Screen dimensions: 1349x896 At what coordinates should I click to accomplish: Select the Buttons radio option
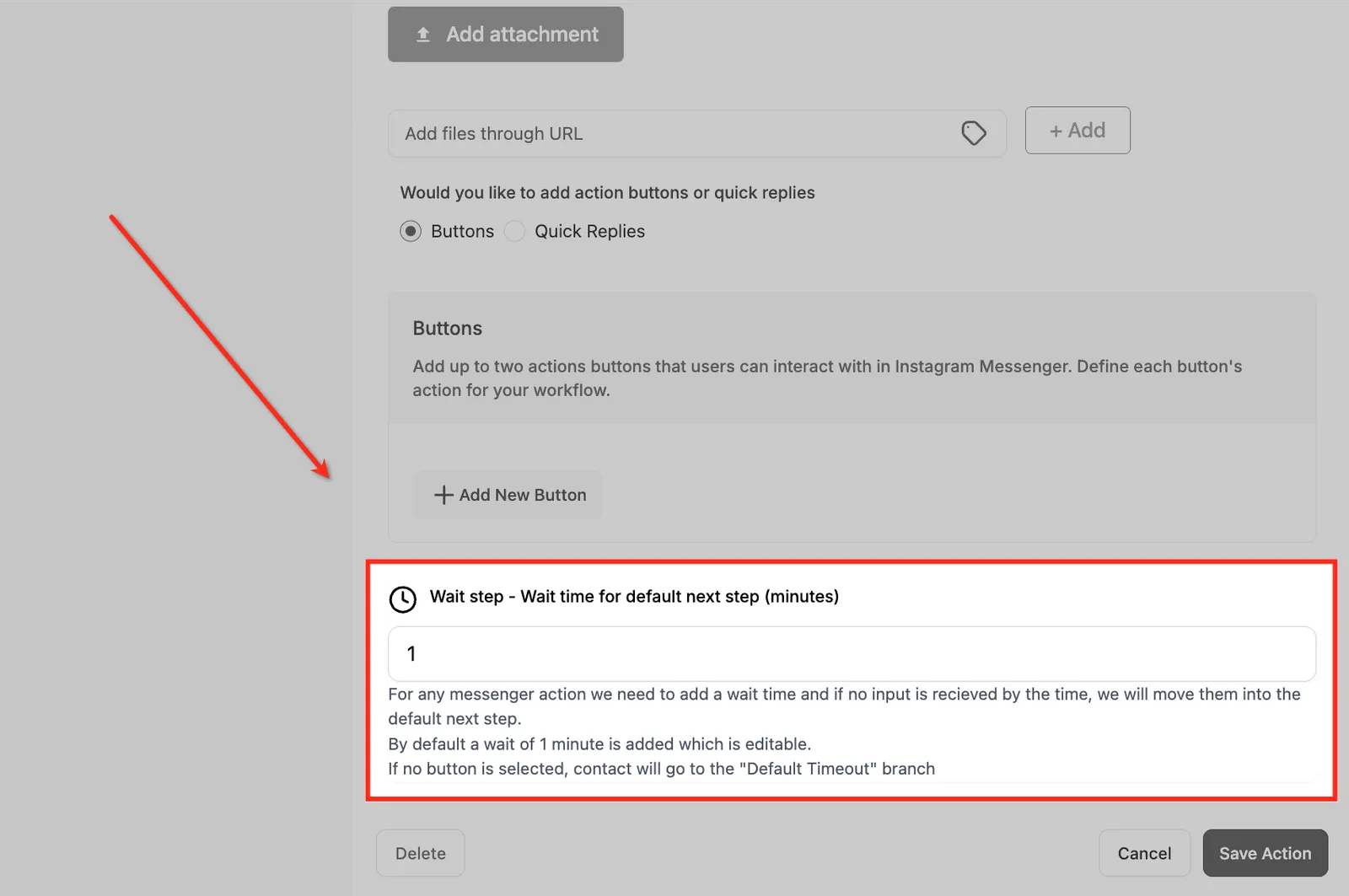pos(411,231)
